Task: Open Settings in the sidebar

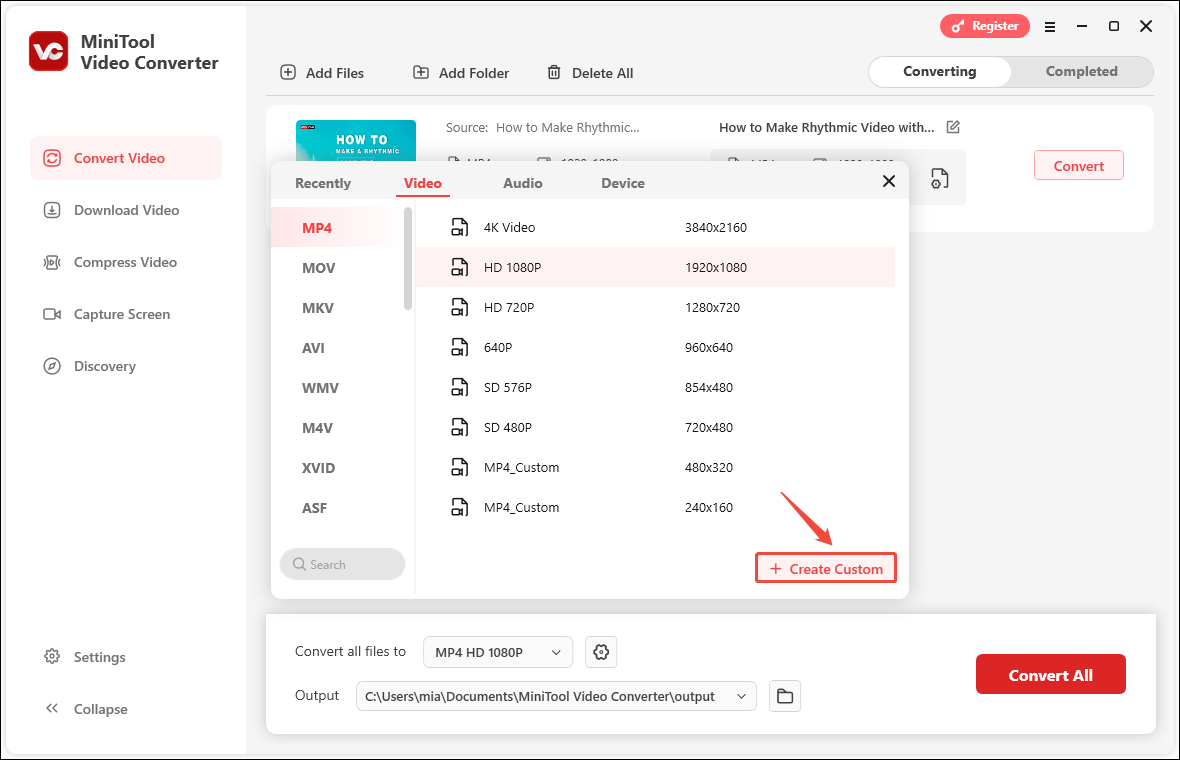Action: pos(84,657)
